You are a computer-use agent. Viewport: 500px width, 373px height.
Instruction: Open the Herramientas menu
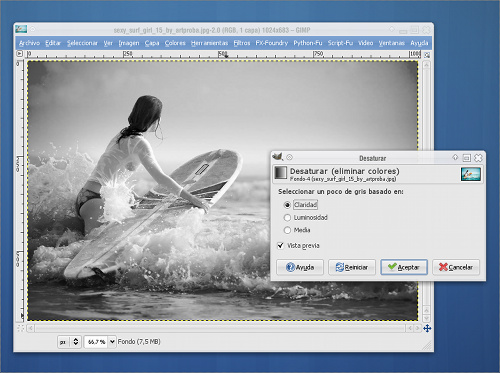click(x=209, y=43)
